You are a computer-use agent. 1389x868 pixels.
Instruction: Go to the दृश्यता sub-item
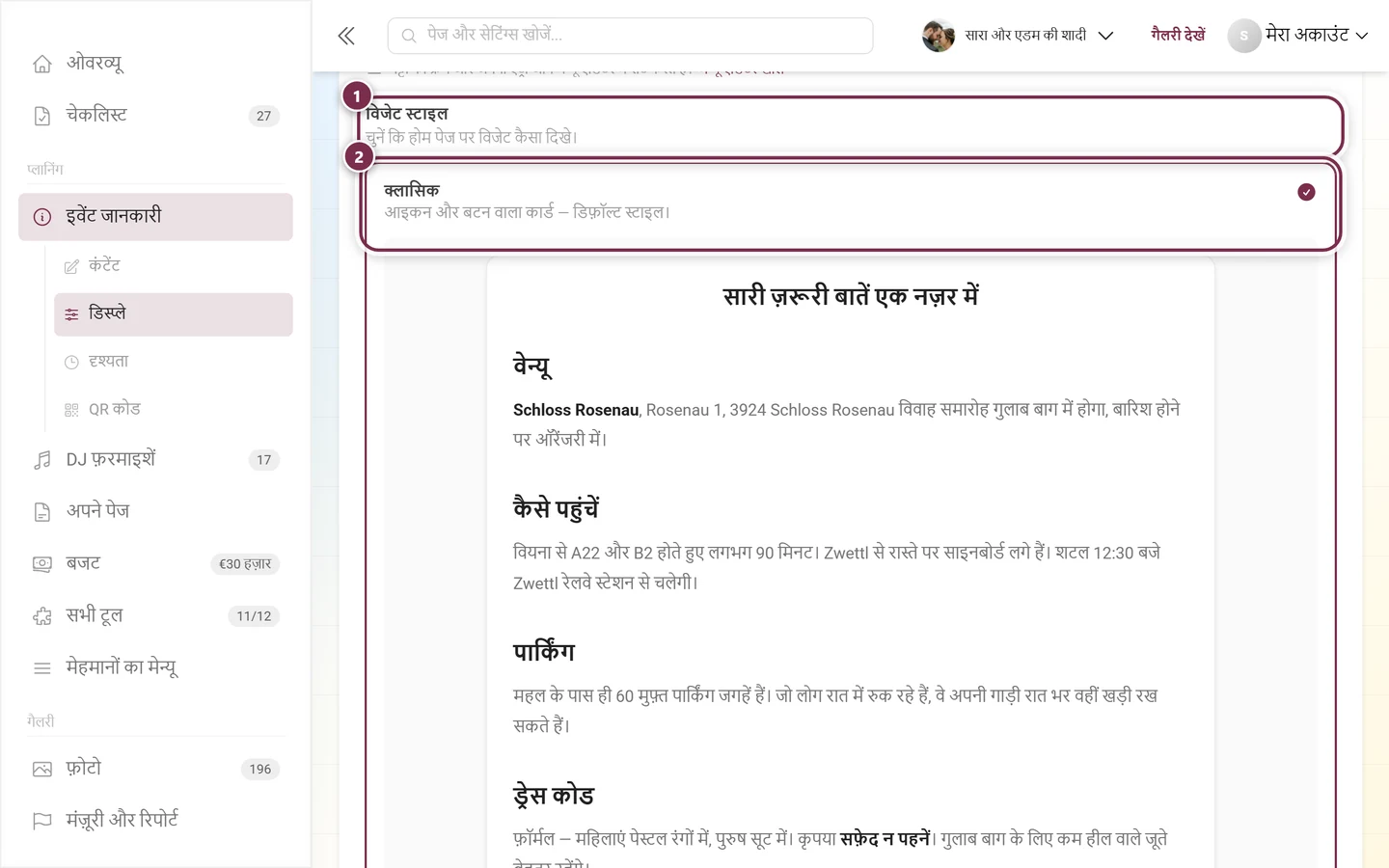tap(174, 363)
